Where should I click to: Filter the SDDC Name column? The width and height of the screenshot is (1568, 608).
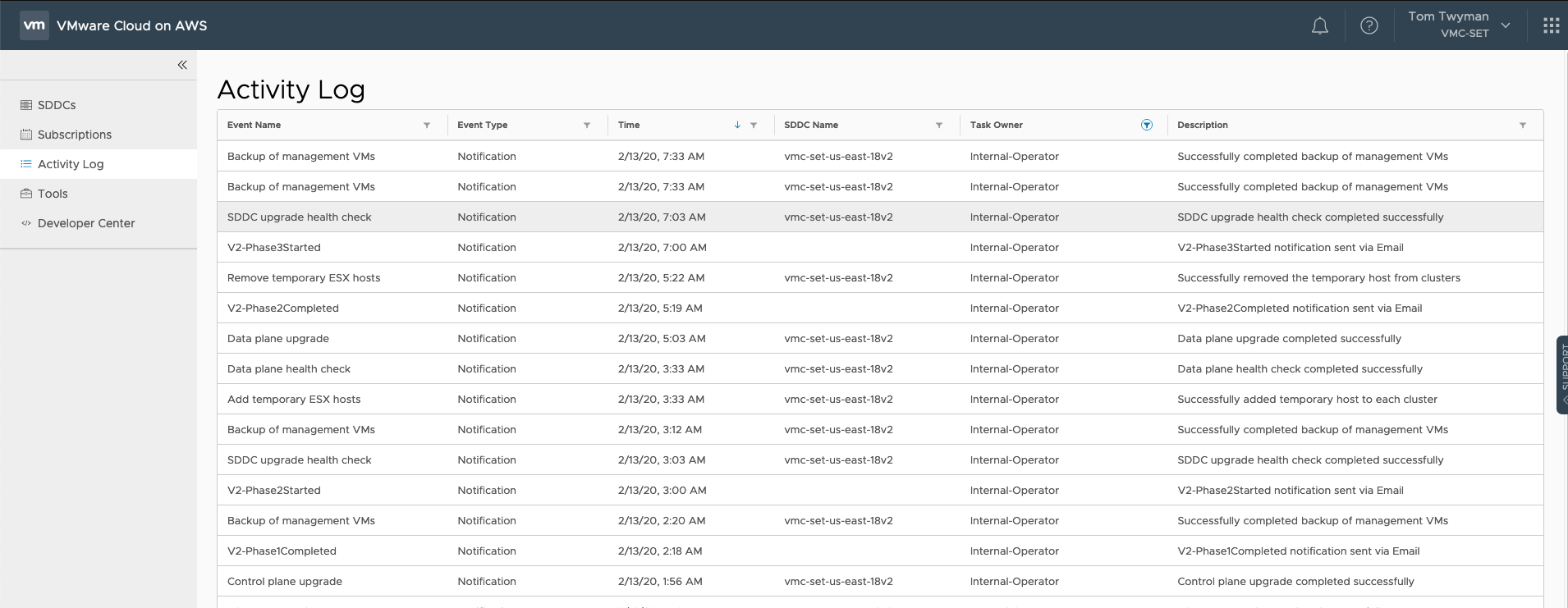pyautogui.click(x=939, y=126)
